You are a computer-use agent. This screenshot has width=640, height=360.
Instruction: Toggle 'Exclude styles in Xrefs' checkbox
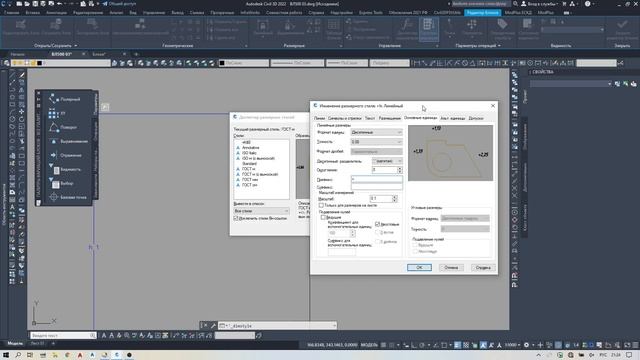[236, 218]
